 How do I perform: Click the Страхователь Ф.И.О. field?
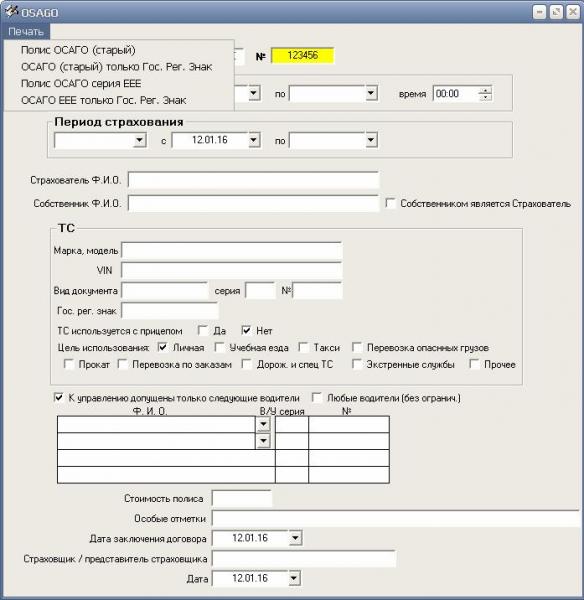pyautogui.click(x=253, y=180)
